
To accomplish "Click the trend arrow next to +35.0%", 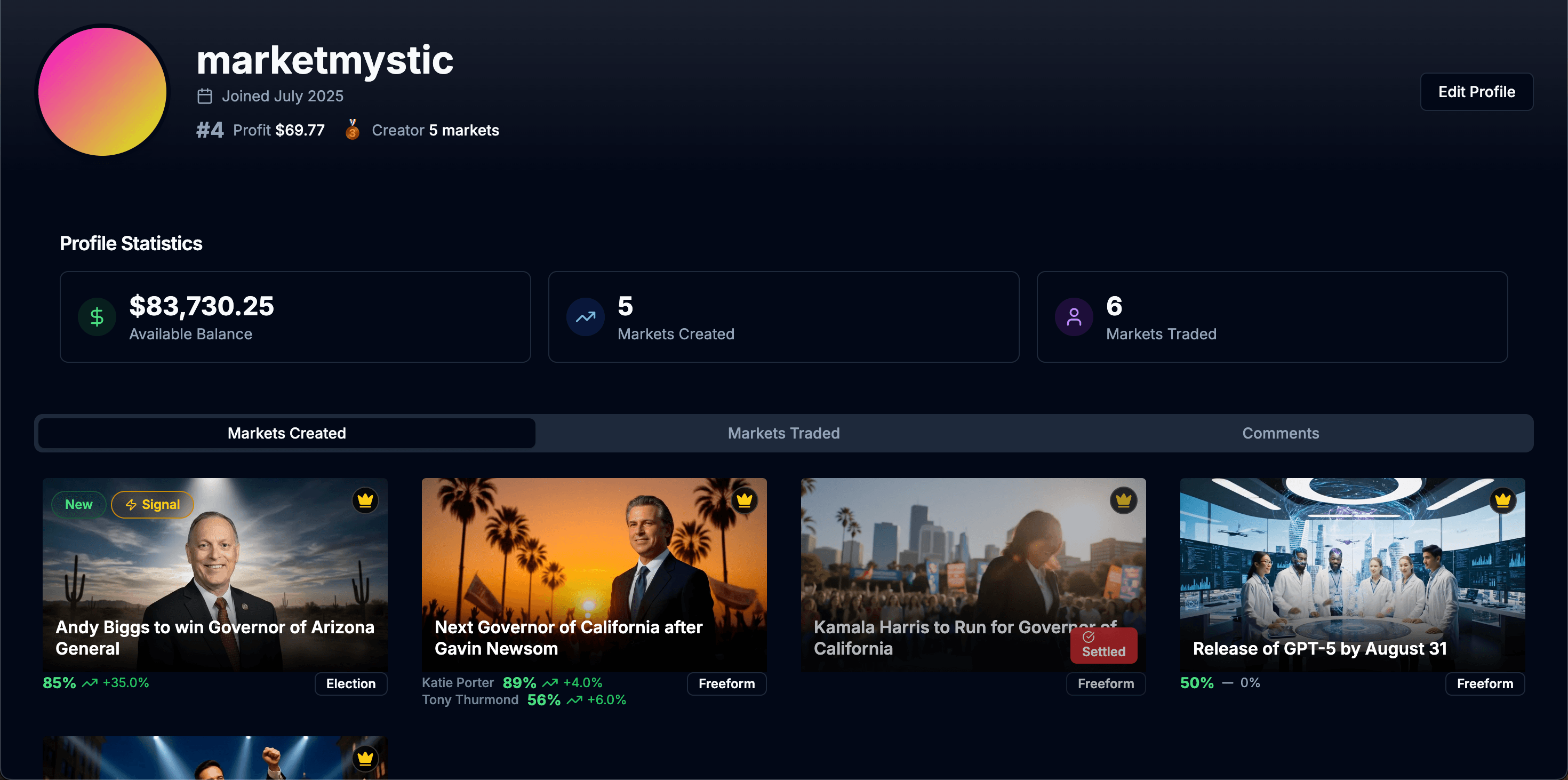I will [x=90, y=683].
